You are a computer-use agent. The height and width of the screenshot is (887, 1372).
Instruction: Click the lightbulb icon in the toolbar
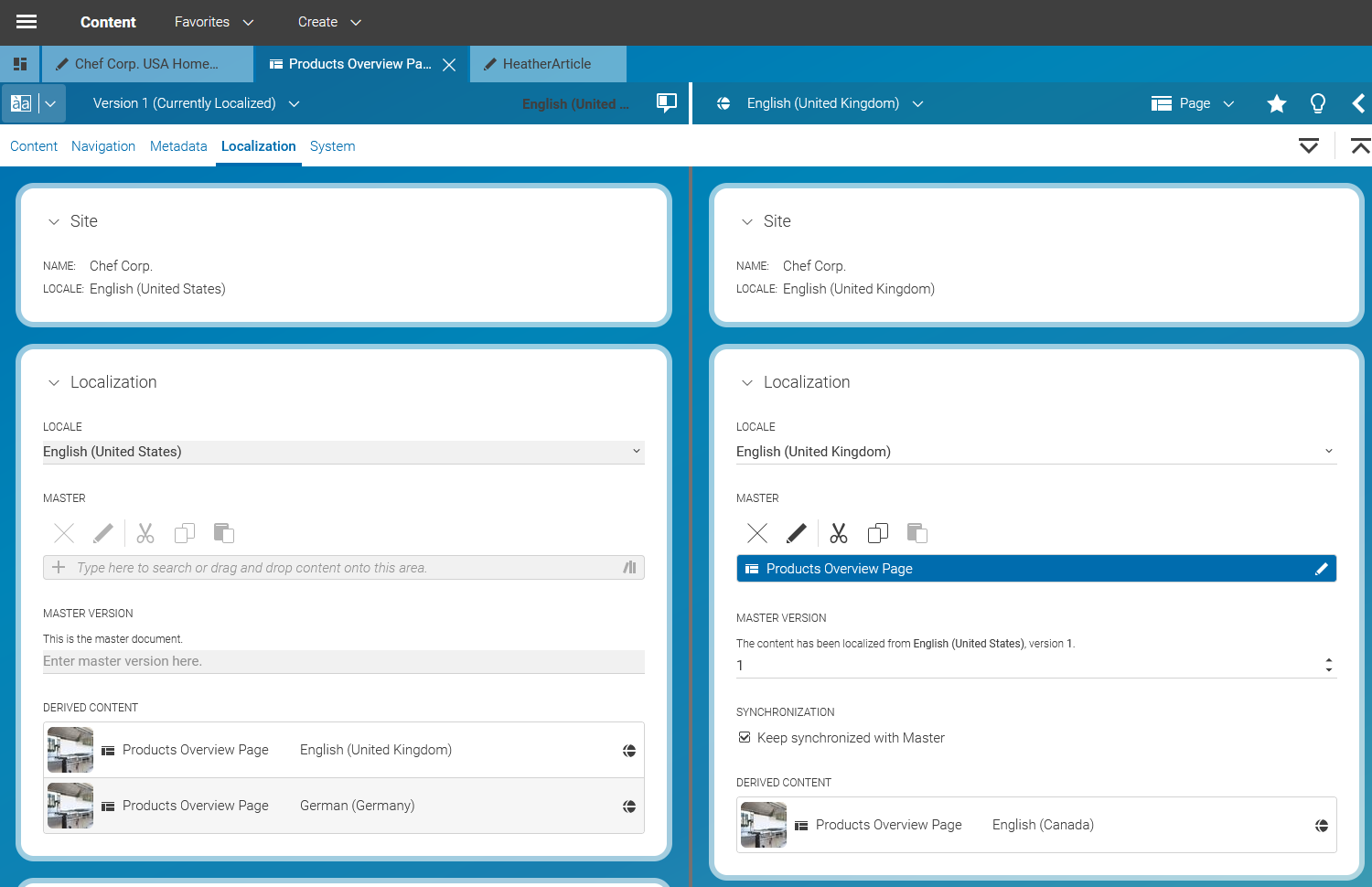(1317, 103)
